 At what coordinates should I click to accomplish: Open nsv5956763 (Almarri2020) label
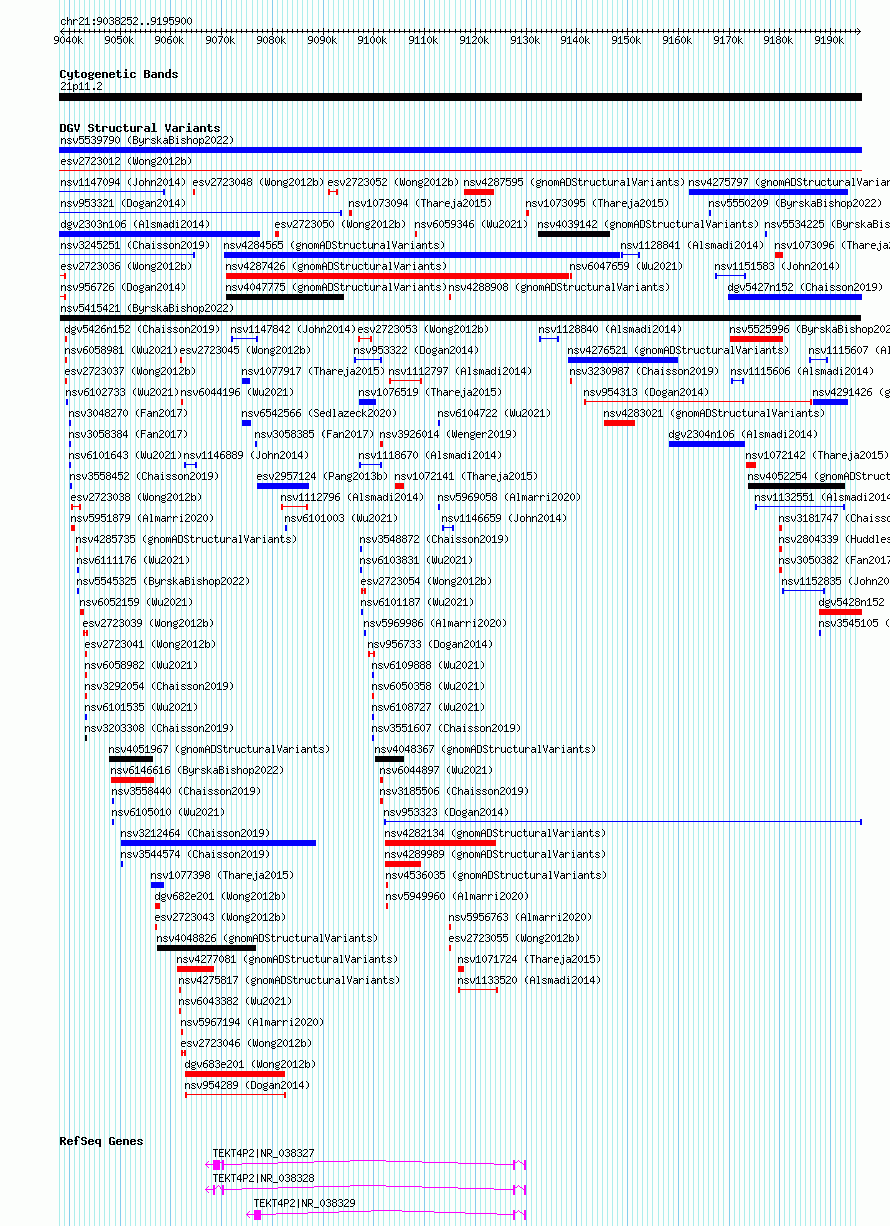click(x=520, y=917)
